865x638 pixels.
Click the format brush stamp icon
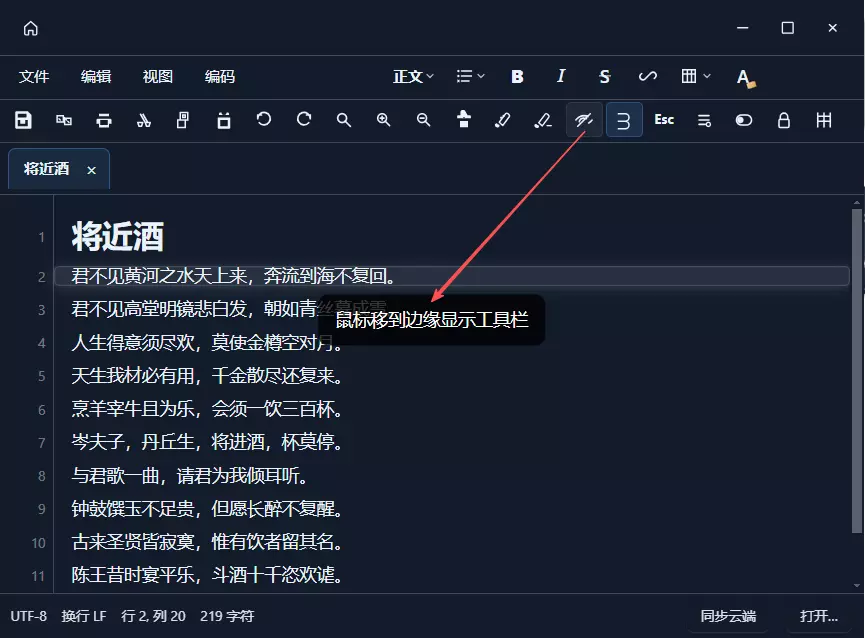[x=464, y=119]
